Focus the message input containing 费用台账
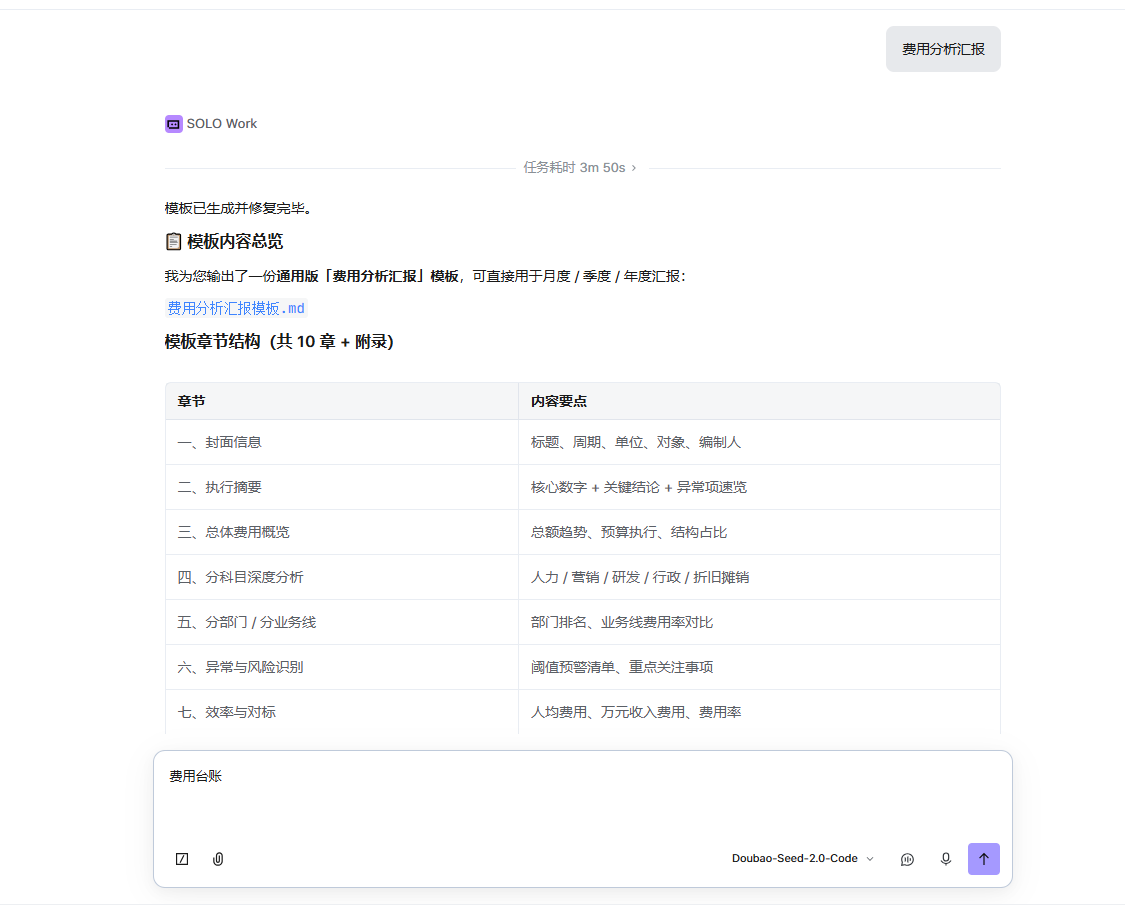Image resolution: width=1125 pixels, height=905 pixels. 583,795
